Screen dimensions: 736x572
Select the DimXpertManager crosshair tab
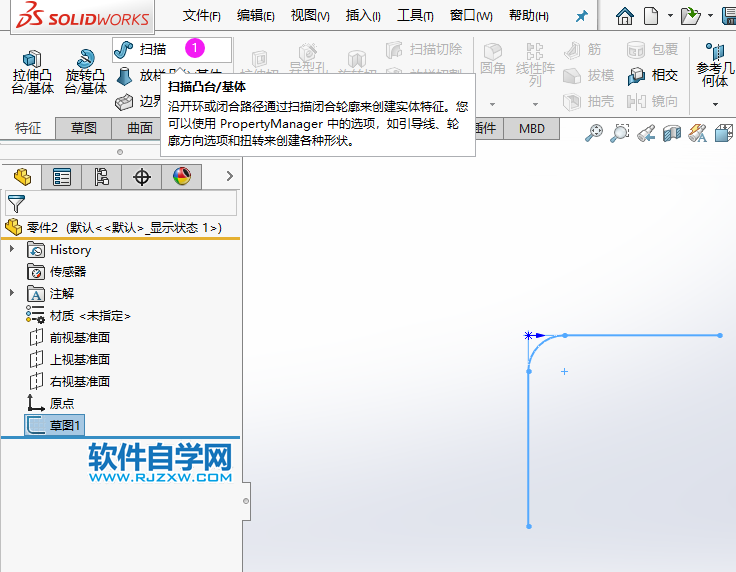[142, 177]
